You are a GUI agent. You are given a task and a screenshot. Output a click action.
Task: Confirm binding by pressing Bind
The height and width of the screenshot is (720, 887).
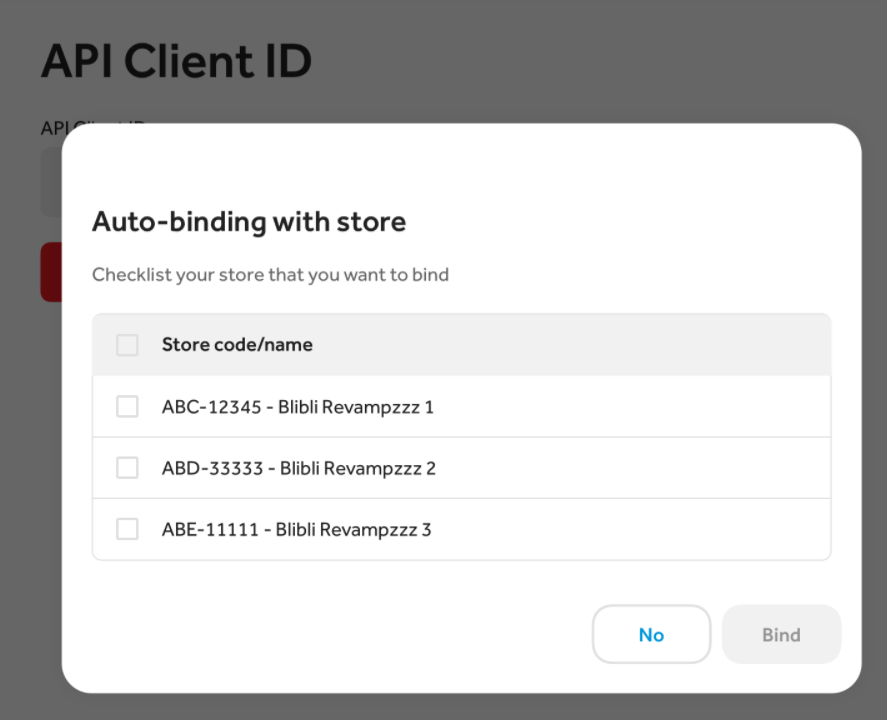781,634
